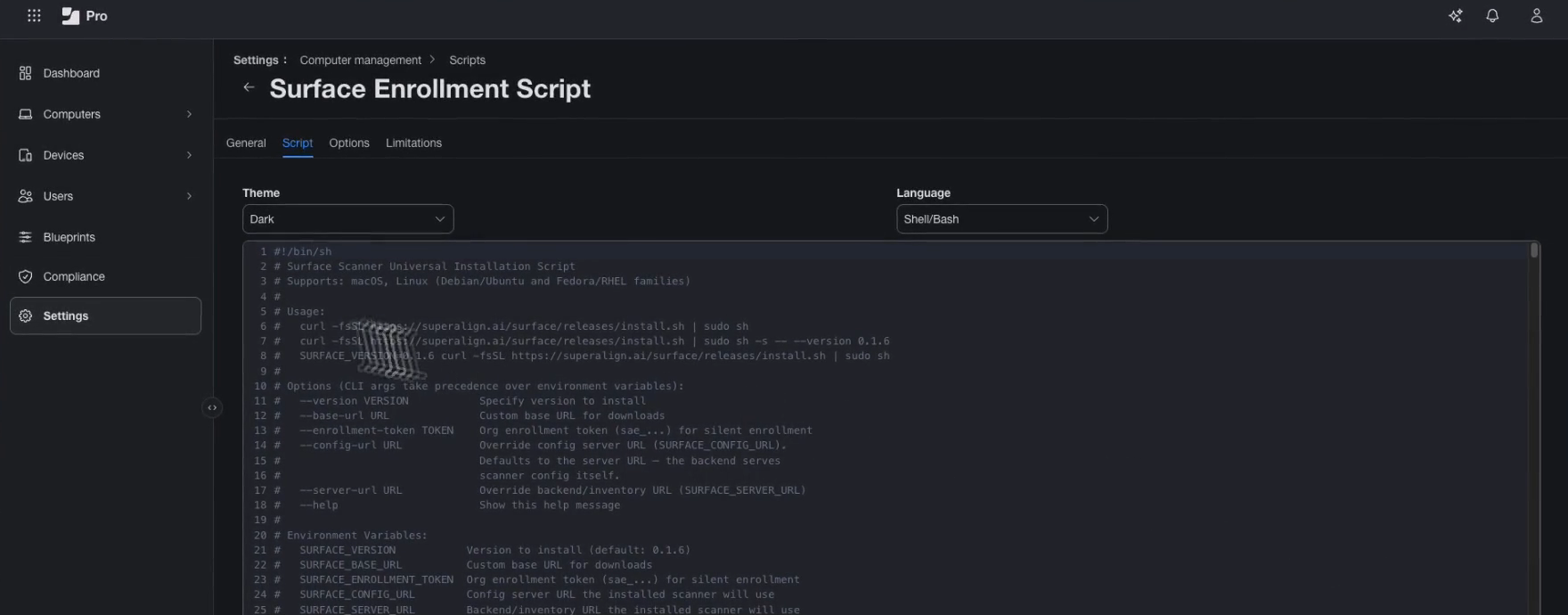This screenshot has height=615, width=1568.
Task: Click the Compliance shield icon
Action: [25, 276]
